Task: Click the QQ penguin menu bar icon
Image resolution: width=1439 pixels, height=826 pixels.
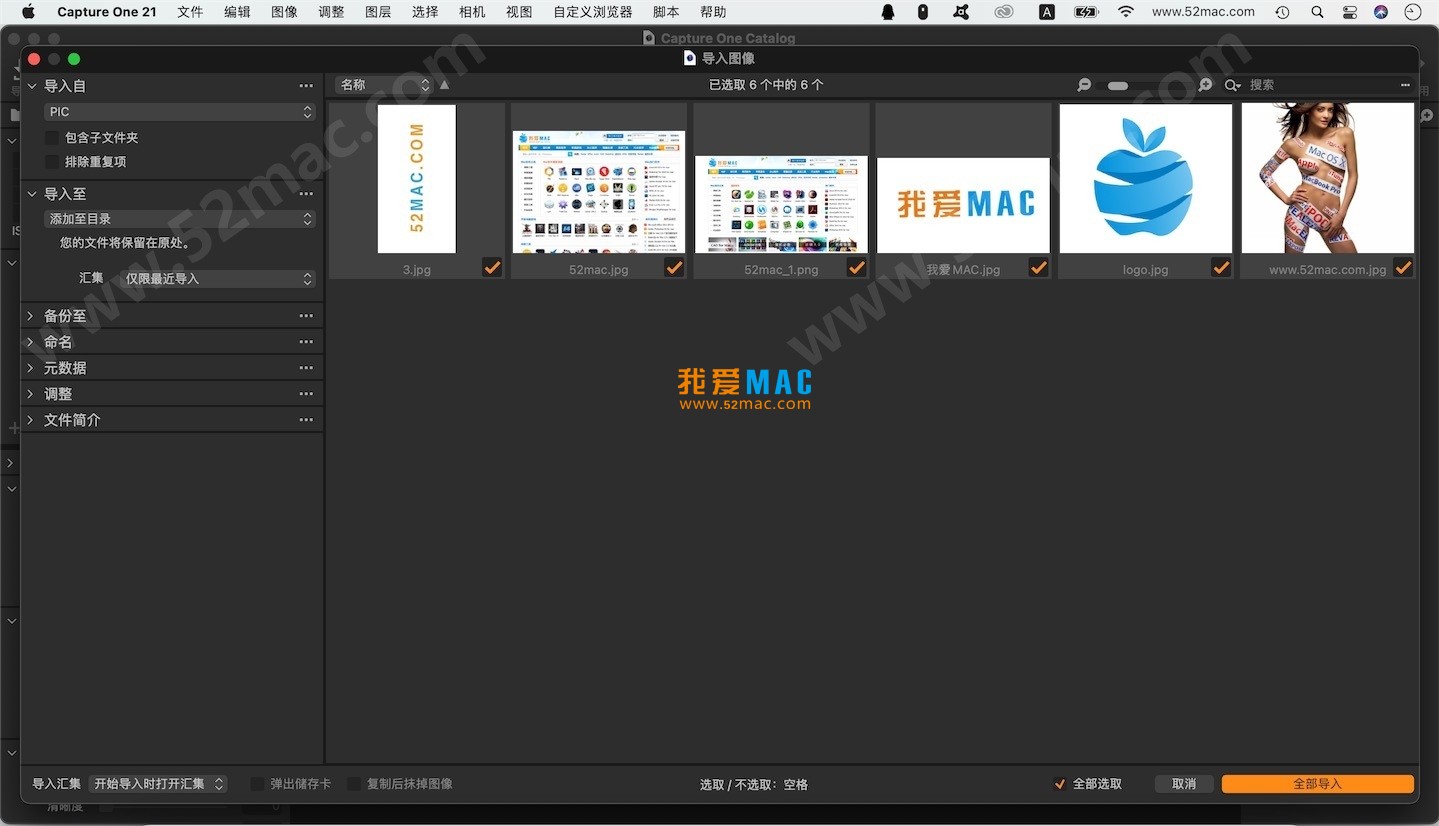Action: click(888, 12)
